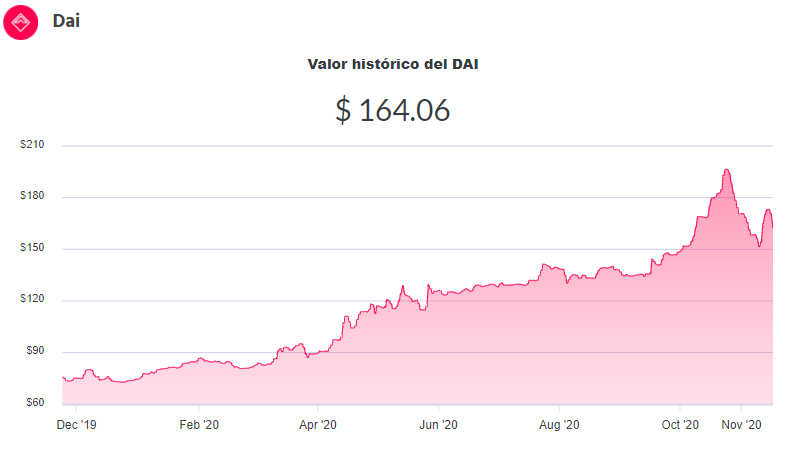The width and height of the screenshot is (785, 449).
Task: Click the $180 y-axis label
Action: [32, 196]
